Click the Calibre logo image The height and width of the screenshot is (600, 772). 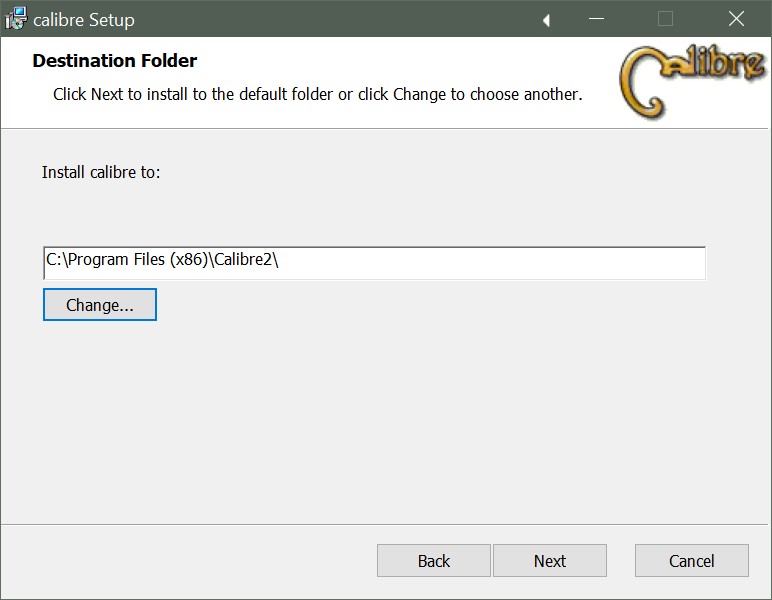(x=692, y=82)
